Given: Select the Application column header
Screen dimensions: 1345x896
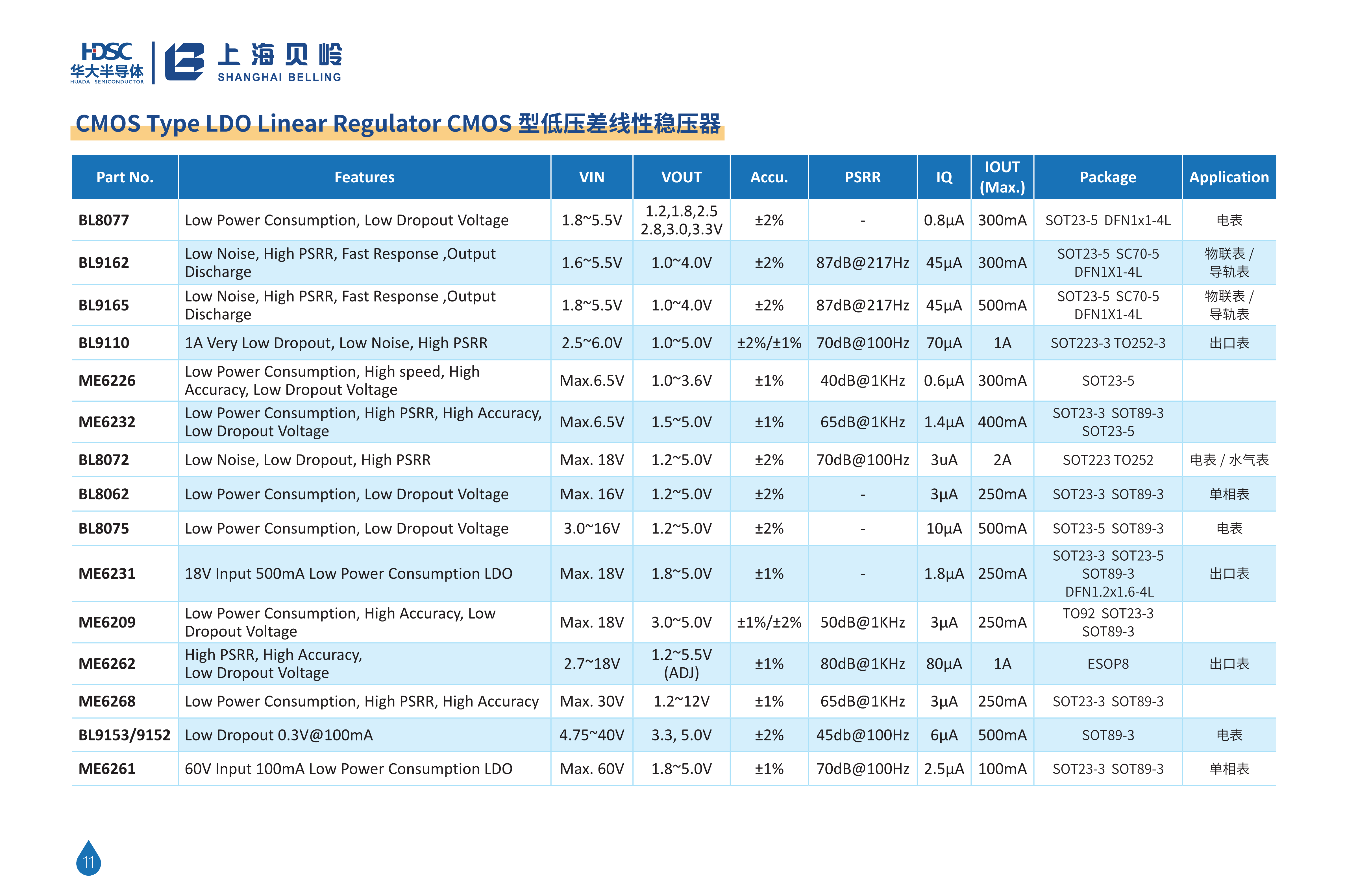Looking at the screenshot, I should pos(1229,177).
